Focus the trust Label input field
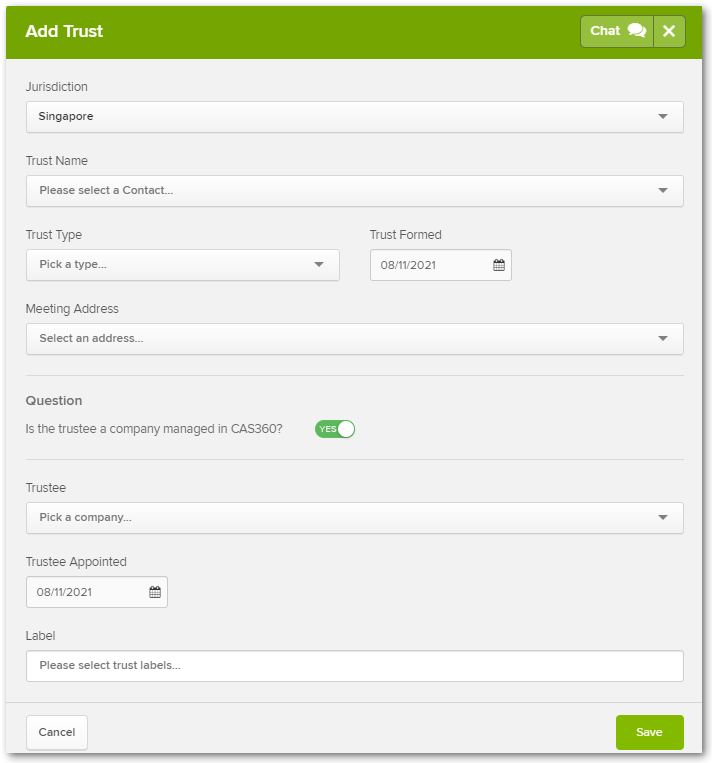This screenshot has width=712, height=763. coord(355,666)
